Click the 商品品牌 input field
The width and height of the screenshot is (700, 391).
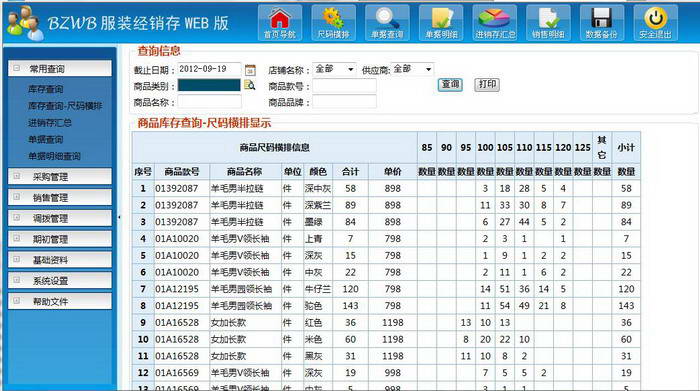click(x=344, y=102)
